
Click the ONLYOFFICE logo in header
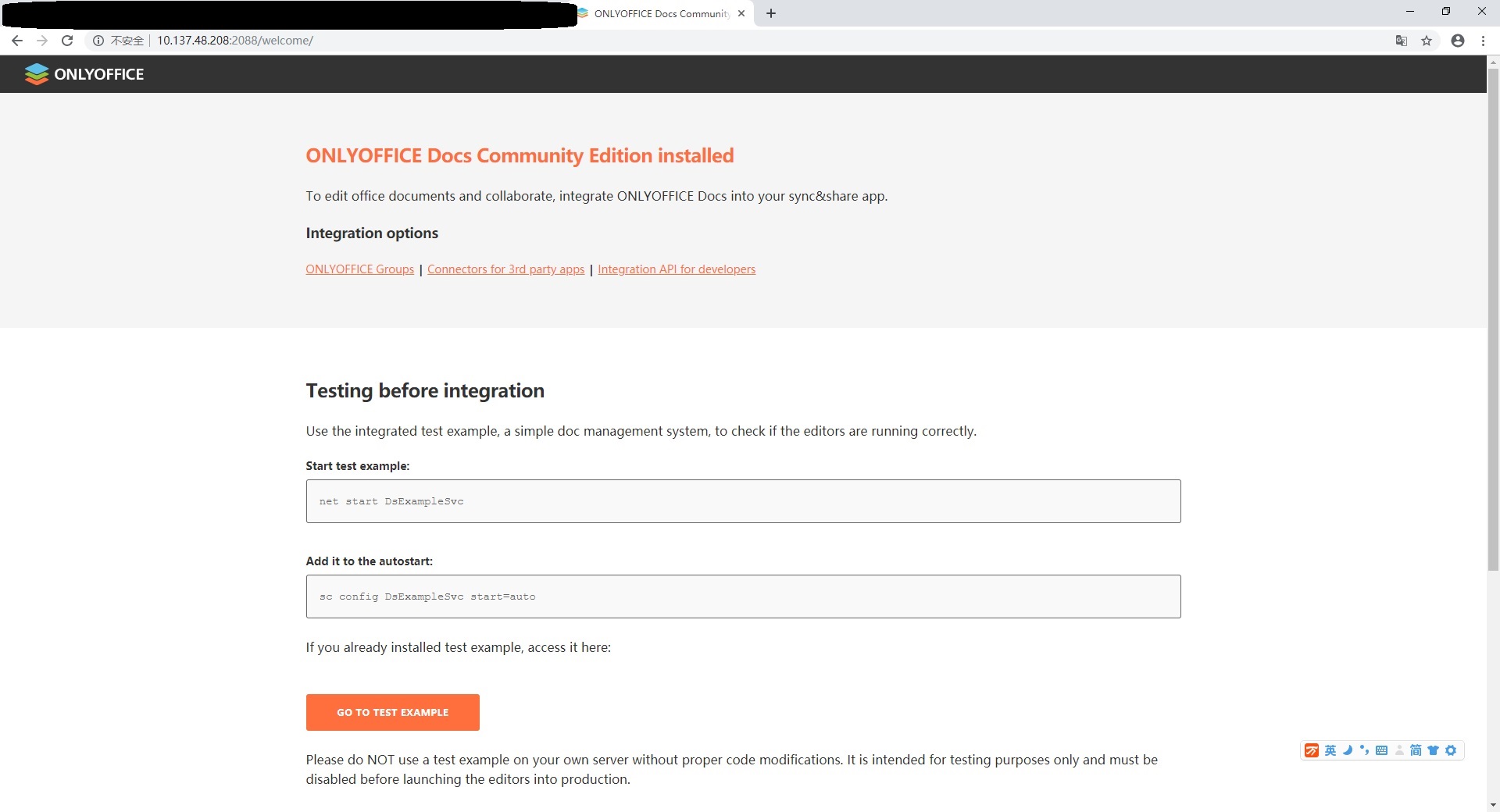(84, 74)
